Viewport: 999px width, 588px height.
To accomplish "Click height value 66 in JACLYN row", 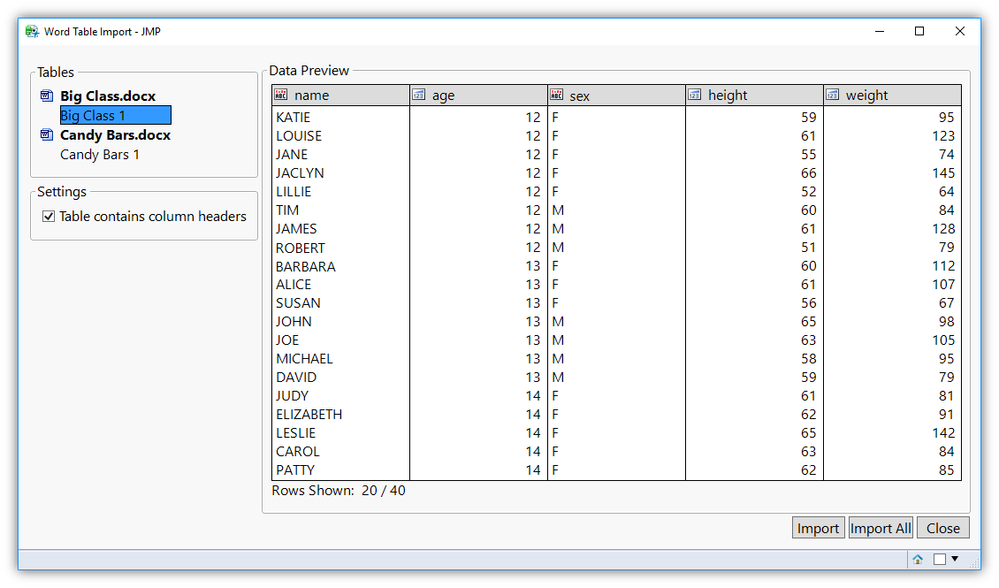I will pos(809,173).
